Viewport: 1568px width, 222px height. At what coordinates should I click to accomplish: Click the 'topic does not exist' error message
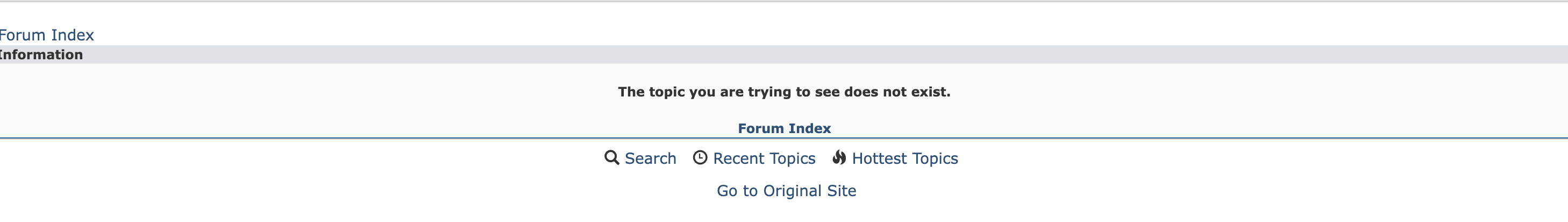pyautogui.click(x=784, y=92)
